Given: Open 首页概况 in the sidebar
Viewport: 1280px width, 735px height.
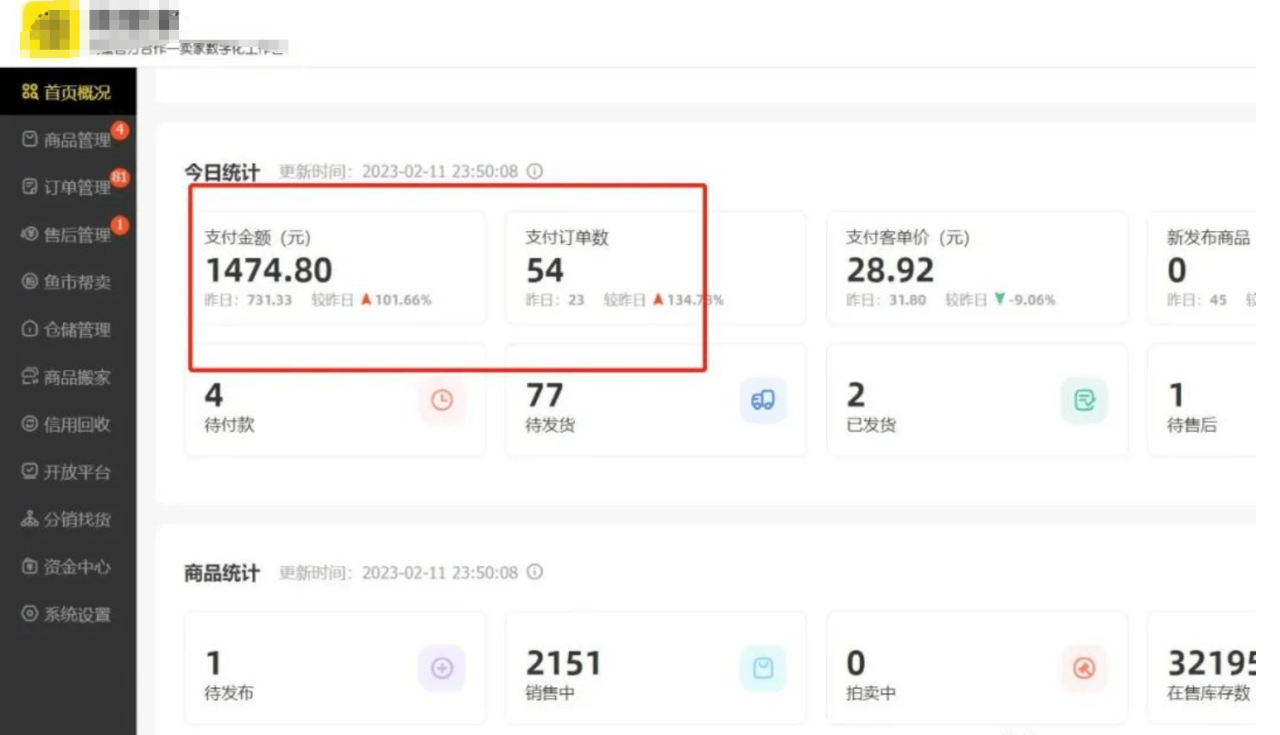Looking at the screenshot, I should pyautogui.click(x=68, y=93).
